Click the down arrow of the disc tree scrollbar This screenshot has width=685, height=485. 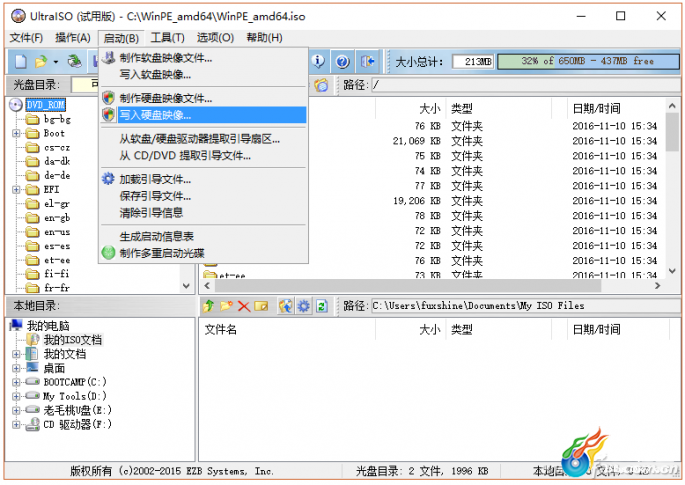pos(187,286)
